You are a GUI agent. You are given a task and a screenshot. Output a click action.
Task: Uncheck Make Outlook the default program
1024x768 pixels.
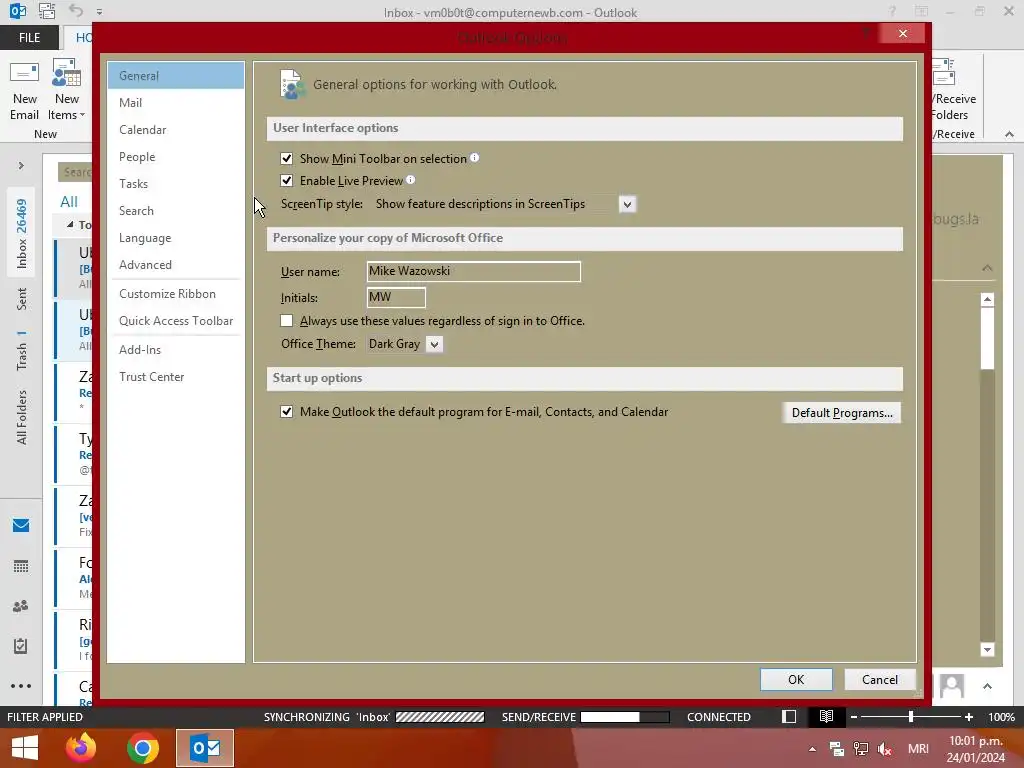[x=287, y=411]
